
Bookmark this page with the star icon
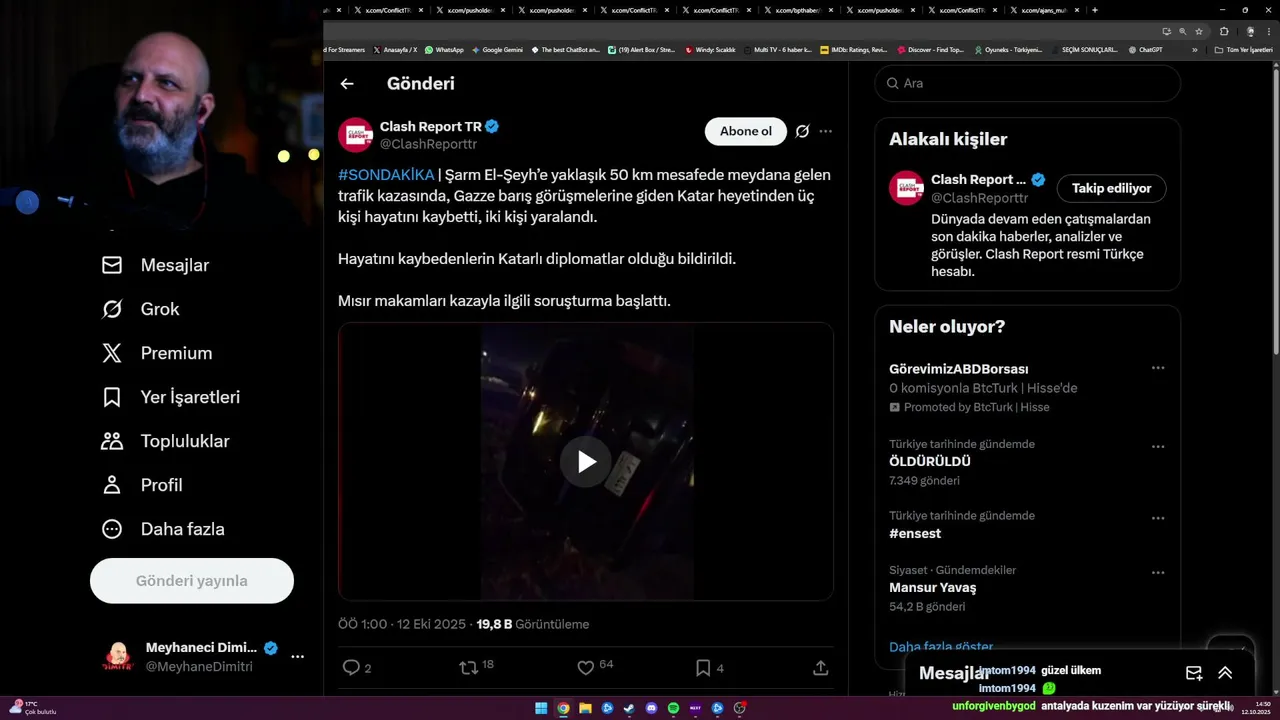(1199, 31)
